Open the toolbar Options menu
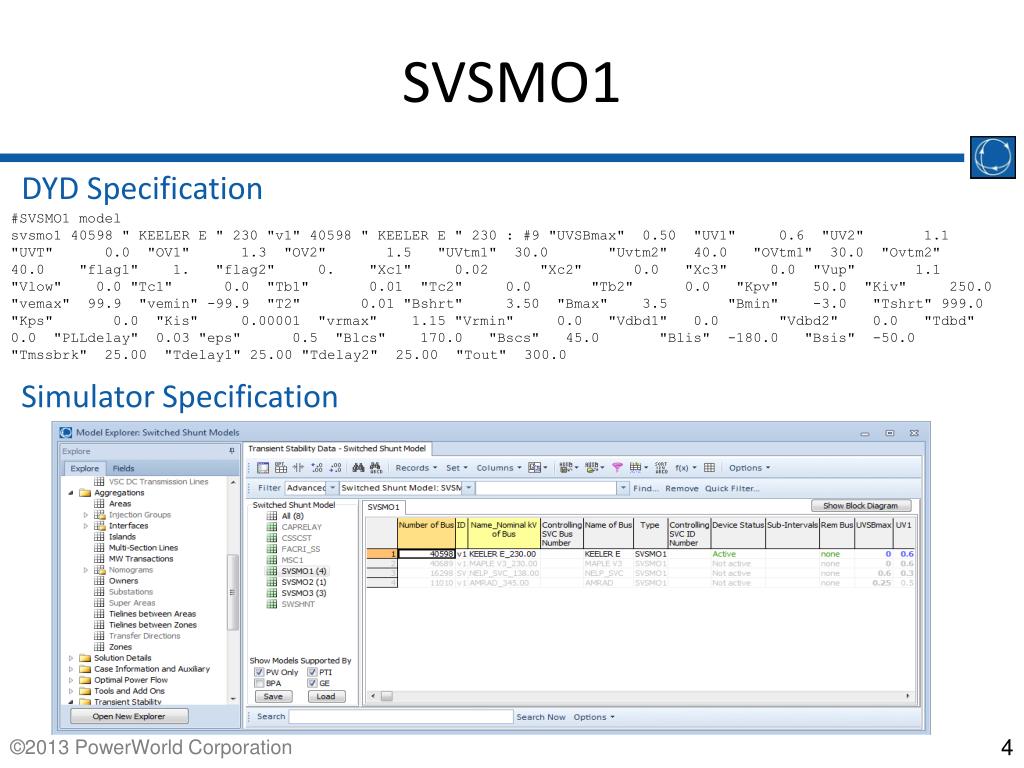The height and width of the screenshot is (768, 1024). click(749, 468)
